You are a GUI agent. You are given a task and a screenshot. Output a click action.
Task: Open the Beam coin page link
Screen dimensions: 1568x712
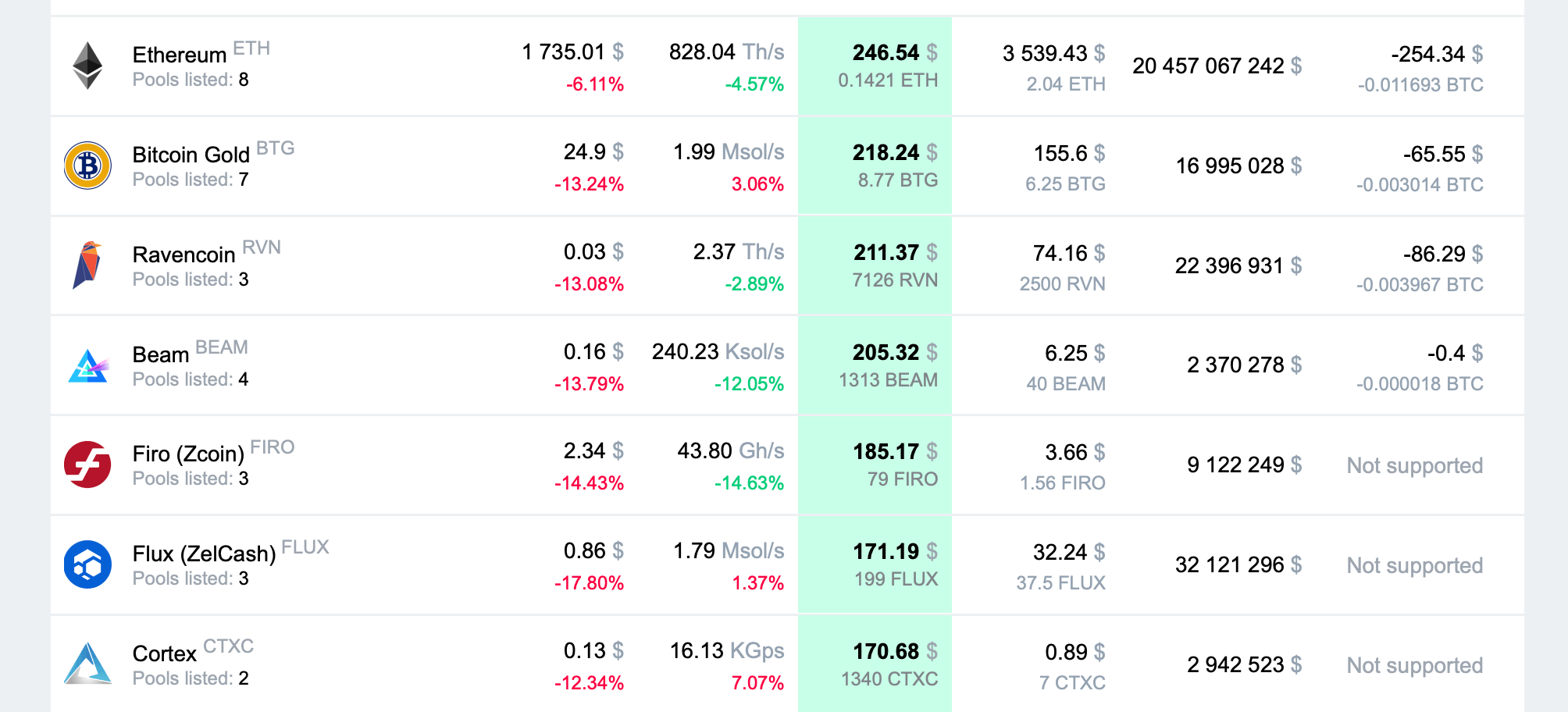[161, 354]
